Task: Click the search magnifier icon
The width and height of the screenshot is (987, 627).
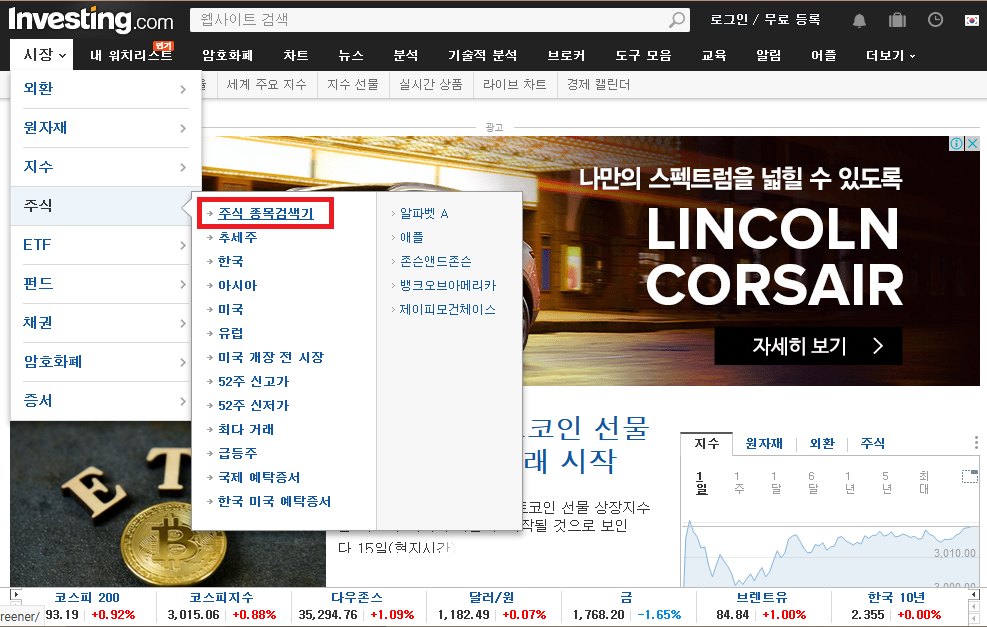Action: [677, 20]
